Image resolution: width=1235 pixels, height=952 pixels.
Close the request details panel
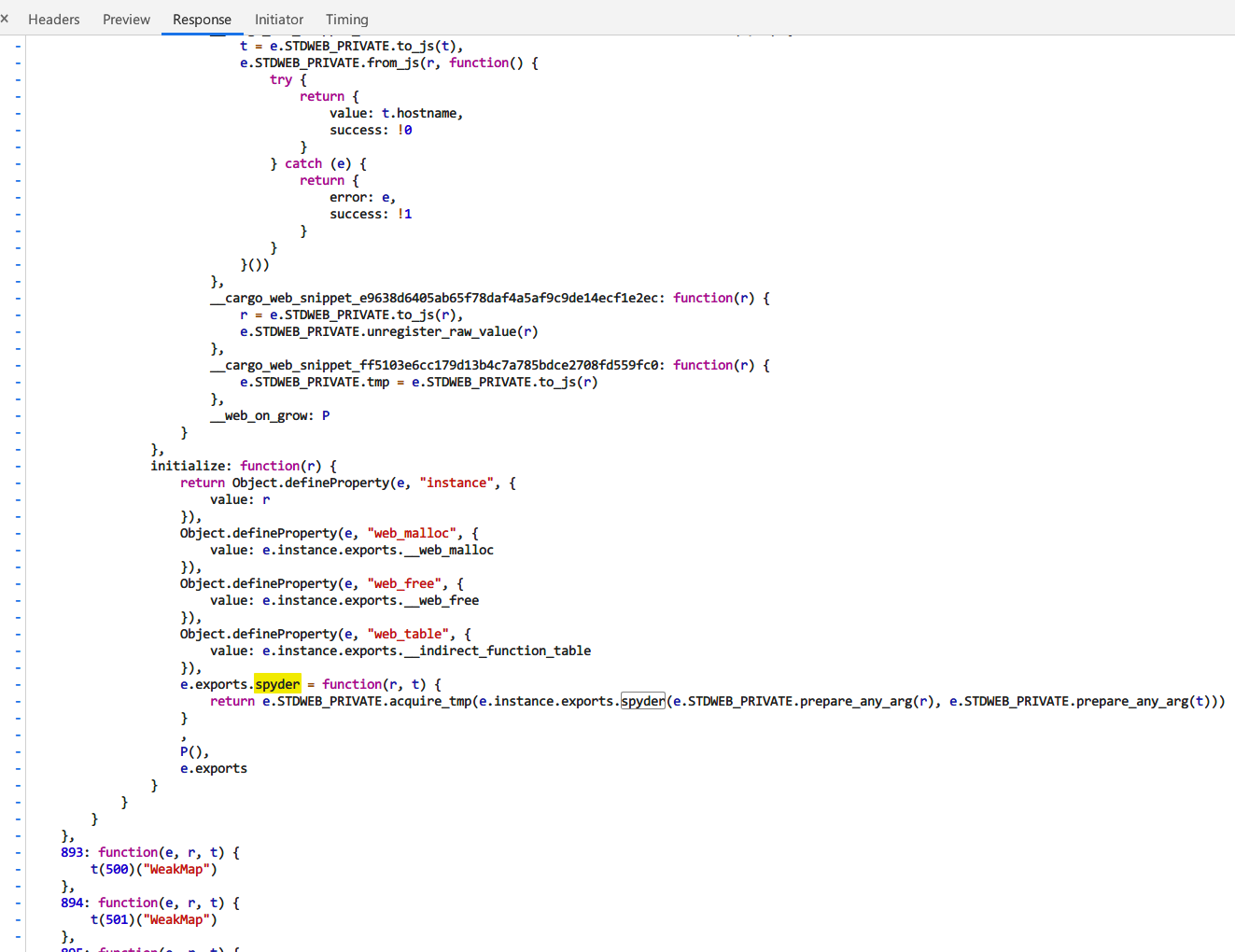click(5, 19)
